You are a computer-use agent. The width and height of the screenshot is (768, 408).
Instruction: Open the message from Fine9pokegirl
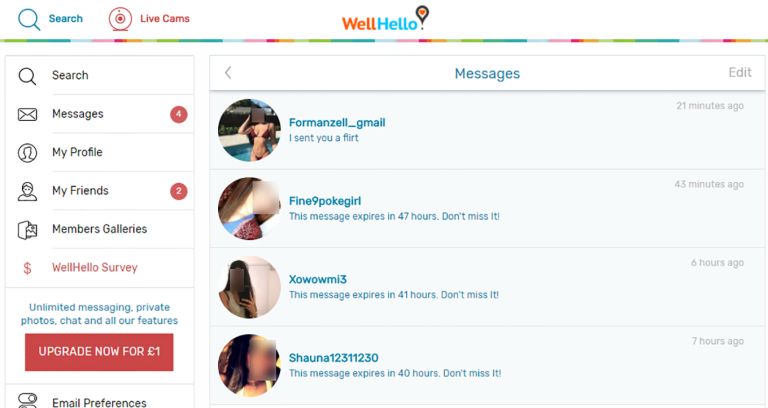point(487,209)
